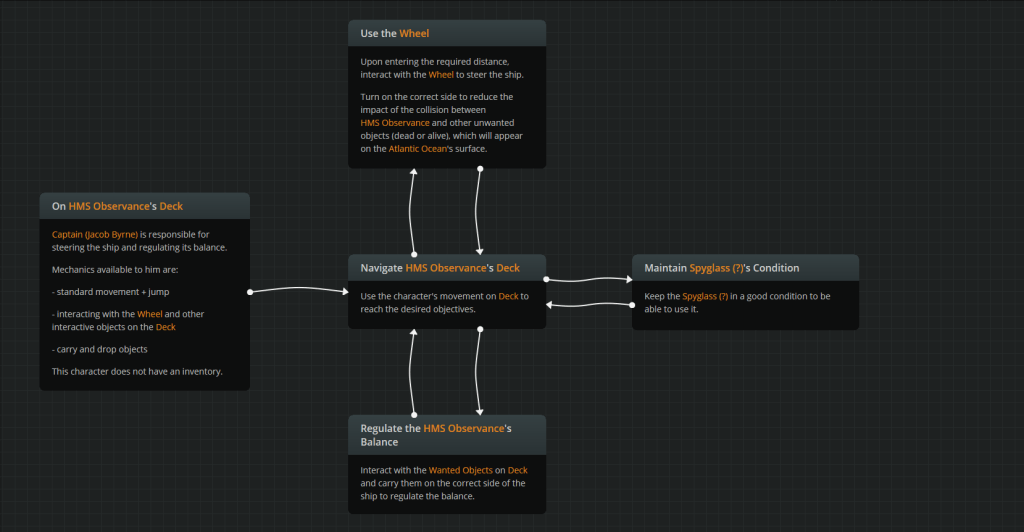Click "HMS Observance" link in Use the Wheel body

coord(395,122)
